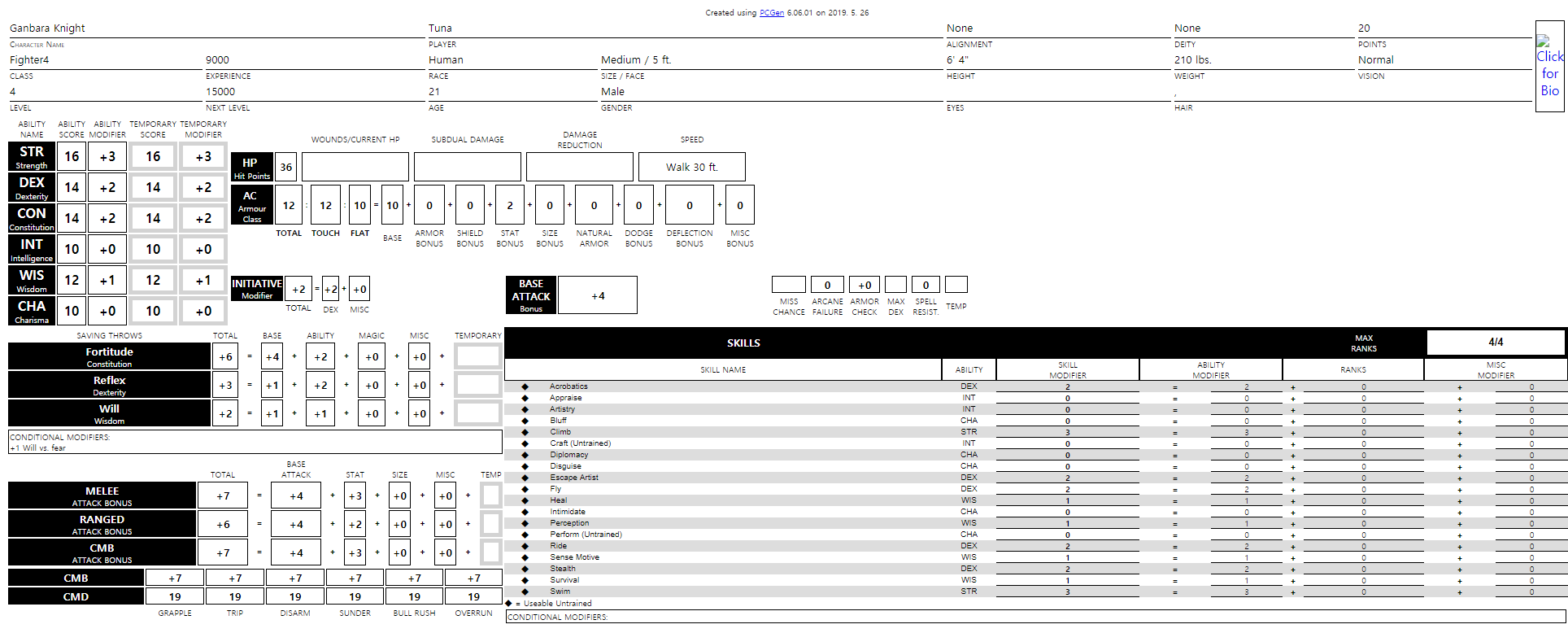Click the Walk 30 ft. speed field
This screenshot has height=633, width=1568.
691,167
